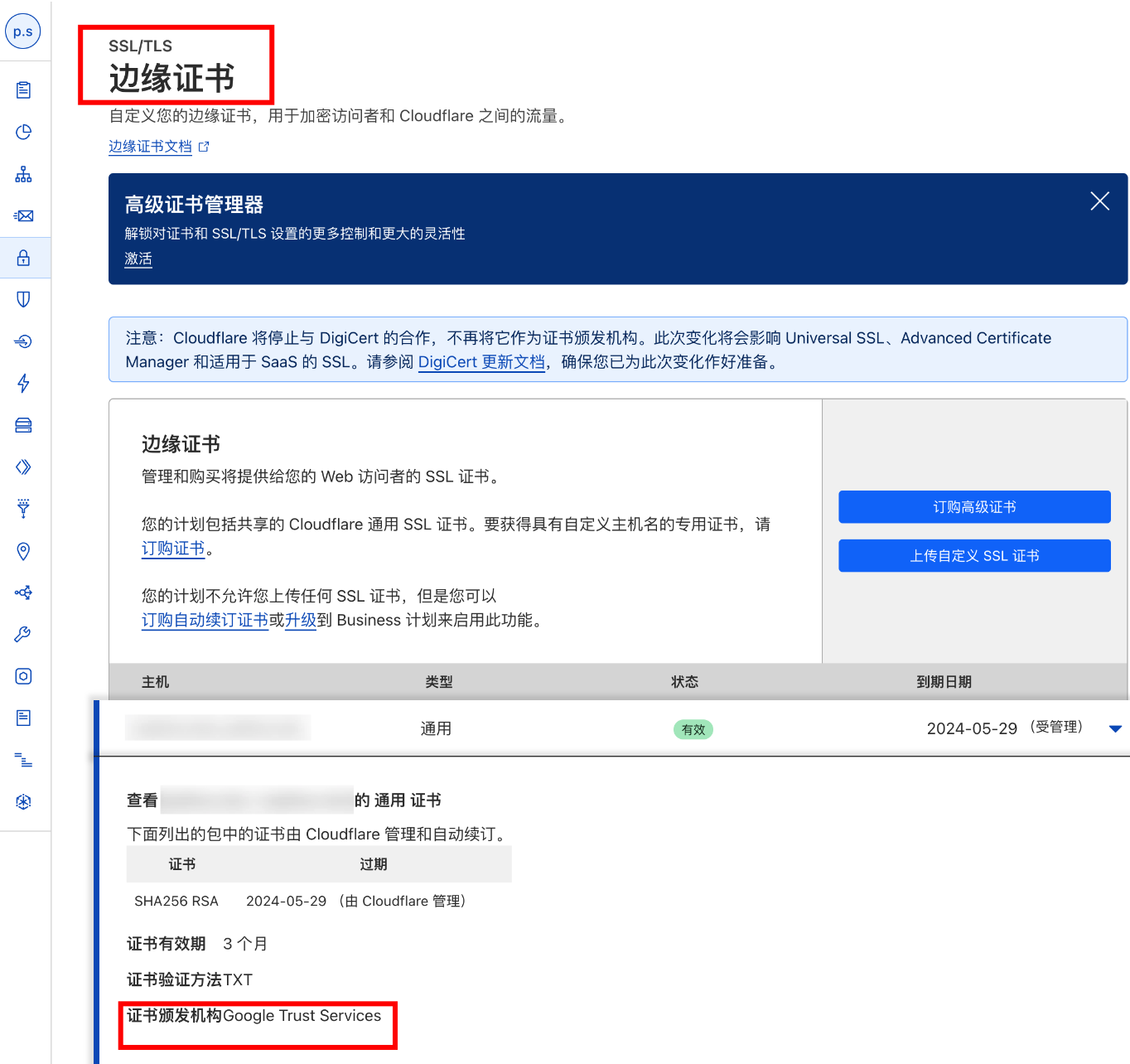This screenshot has height=1064, width=1130.
Task: Click 上传自定义 SSL 证书 button
Action: (x=974, y=556)
